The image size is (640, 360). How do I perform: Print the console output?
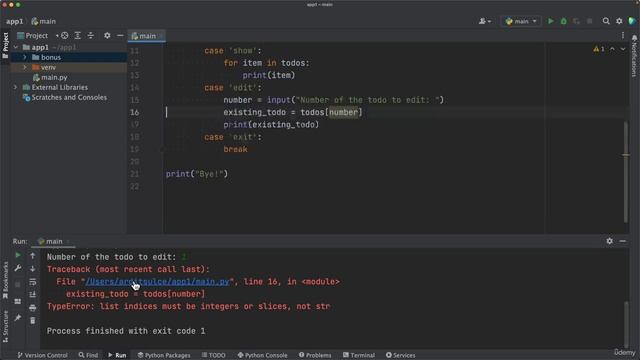pyautogui.click(x=33, y=308)
